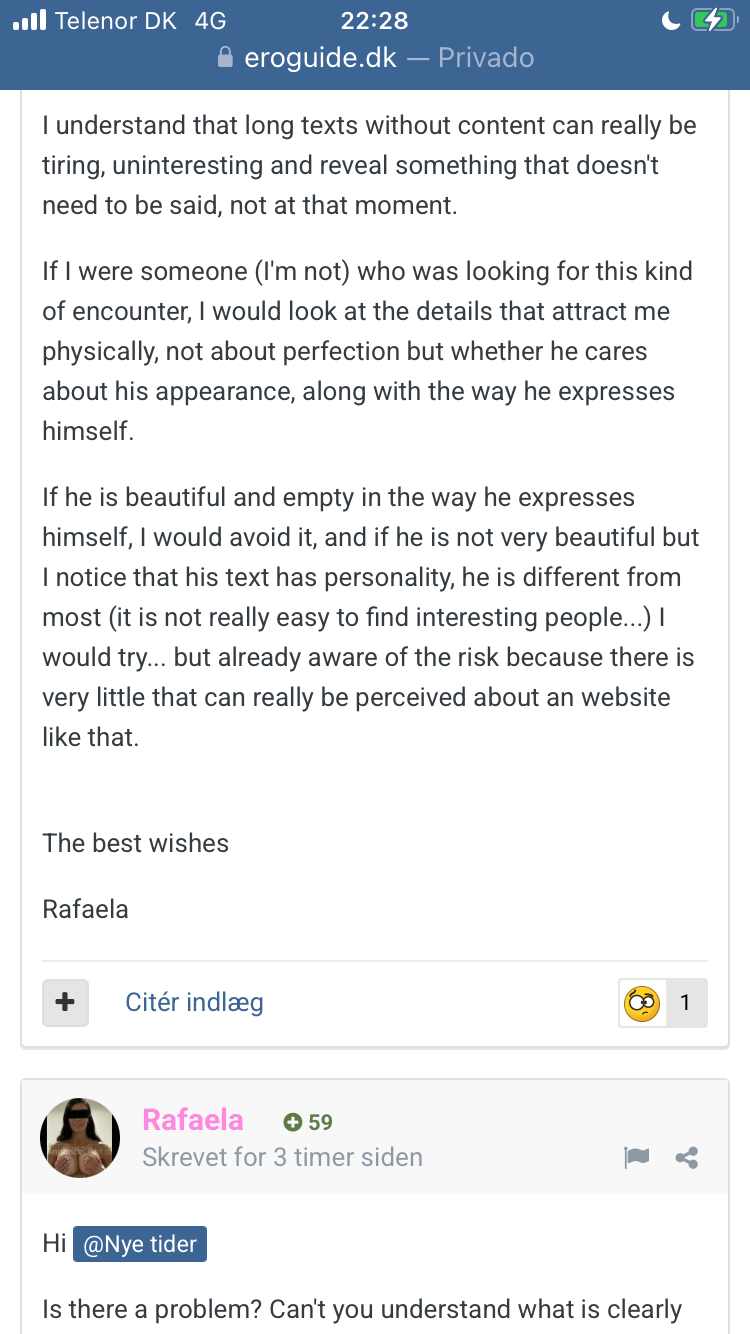
Task: Tap the Telenor DK carrier label
Action: click(116, 20)
